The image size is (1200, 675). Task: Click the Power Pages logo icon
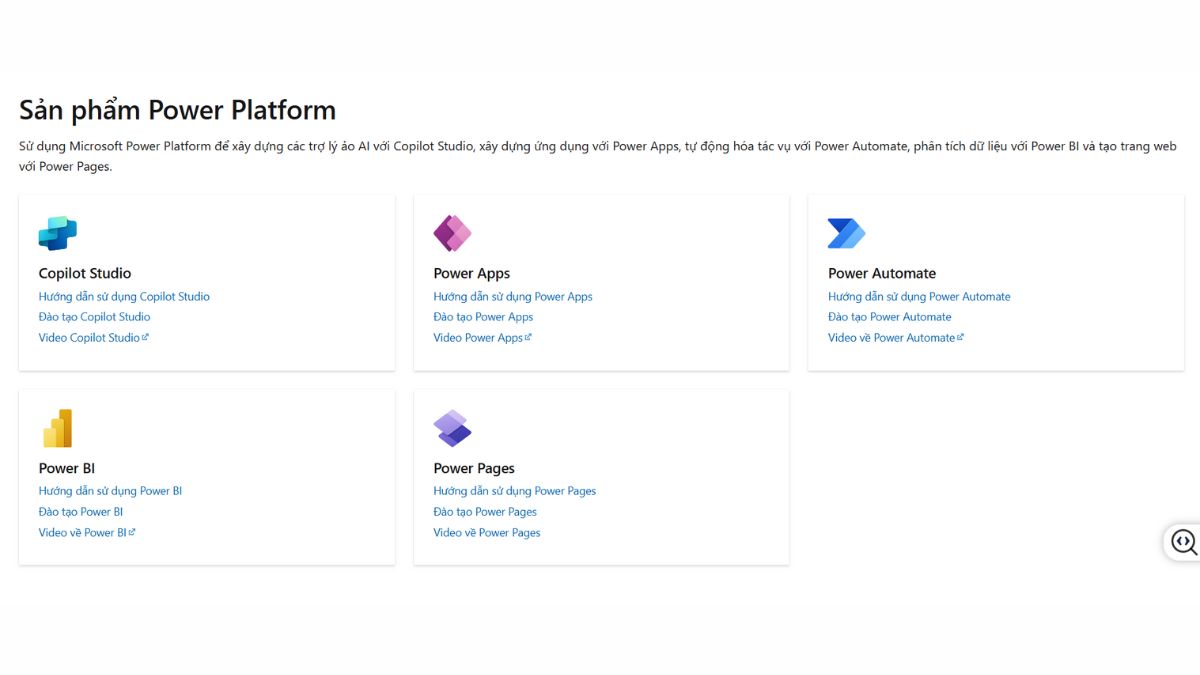(452, 428)
